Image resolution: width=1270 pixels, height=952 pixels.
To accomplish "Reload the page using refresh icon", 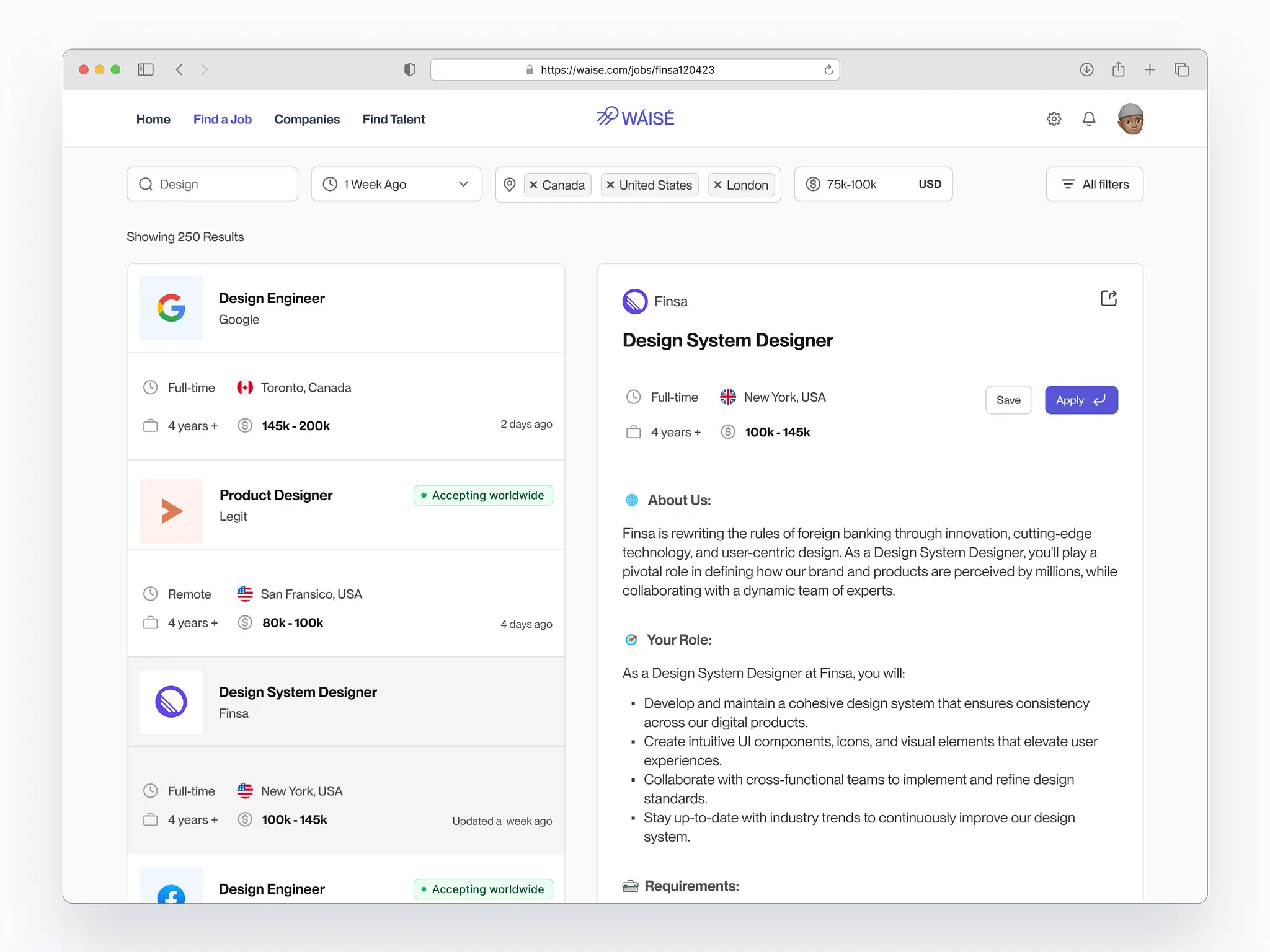I will pos(828,70).
